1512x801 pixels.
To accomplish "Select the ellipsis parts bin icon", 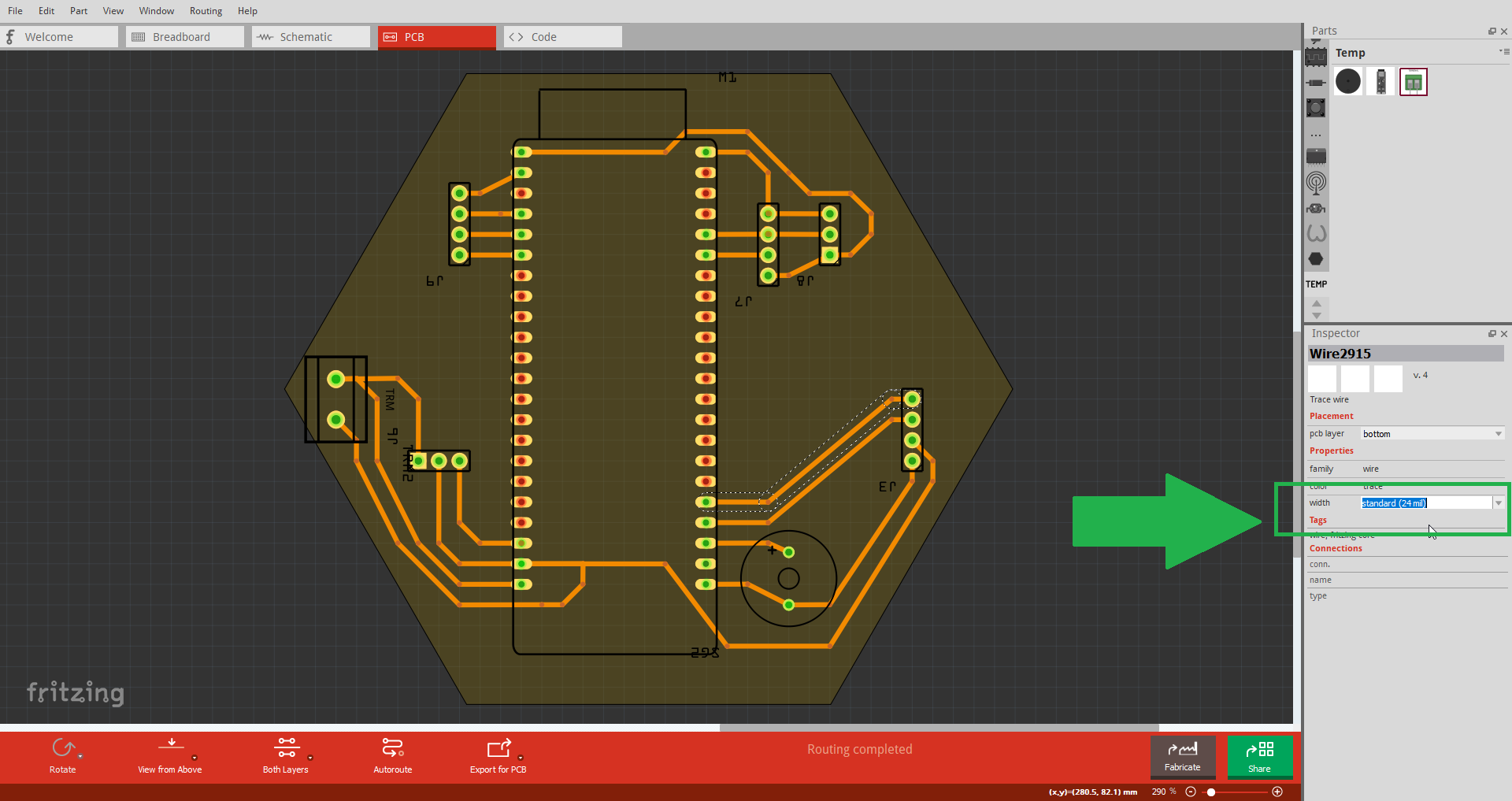I will [1316, 135].
